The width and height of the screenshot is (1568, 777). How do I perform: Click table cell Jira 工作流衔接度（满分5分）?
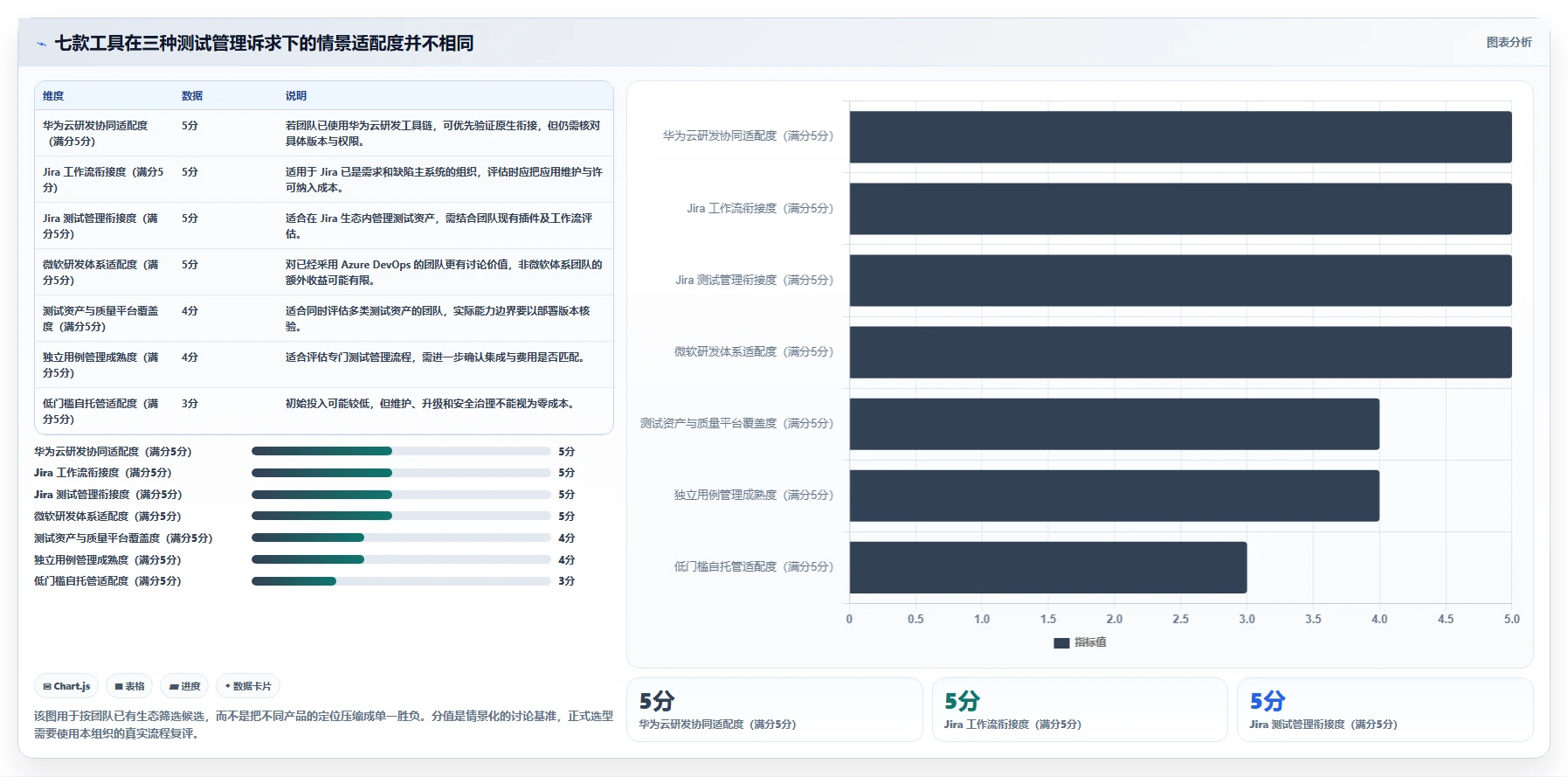pyautogui.click(x=103, y=180)
